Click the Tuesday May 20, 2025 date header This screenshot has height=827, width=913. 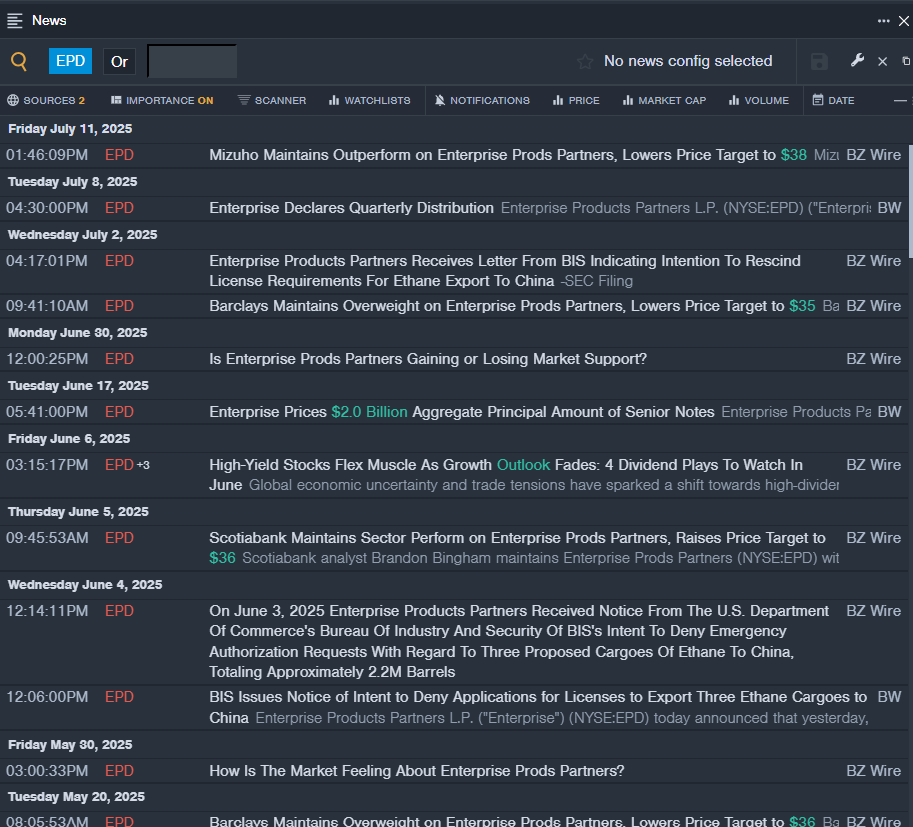tap(76, 797)
